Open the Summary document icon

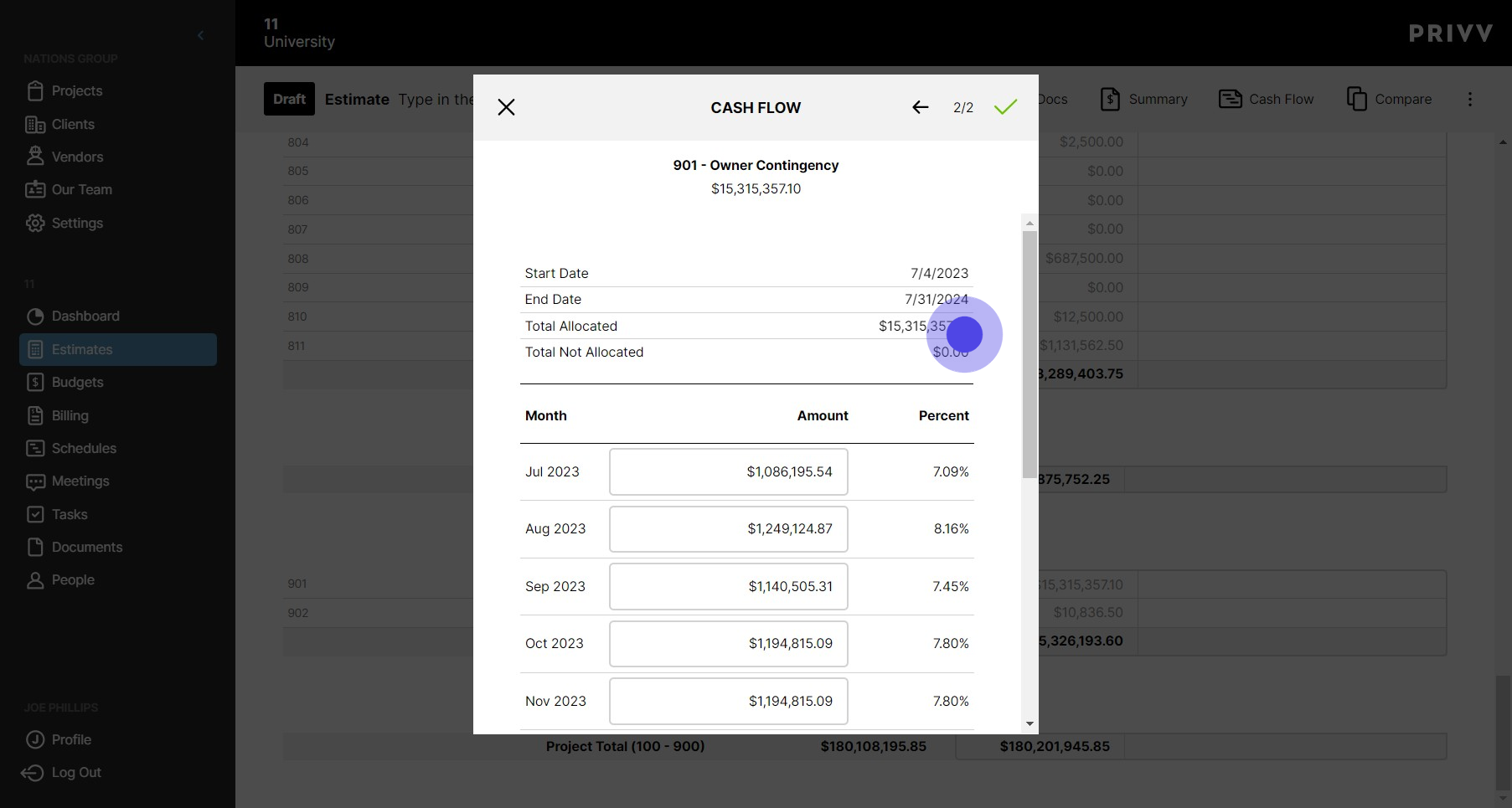point(1110,99)
